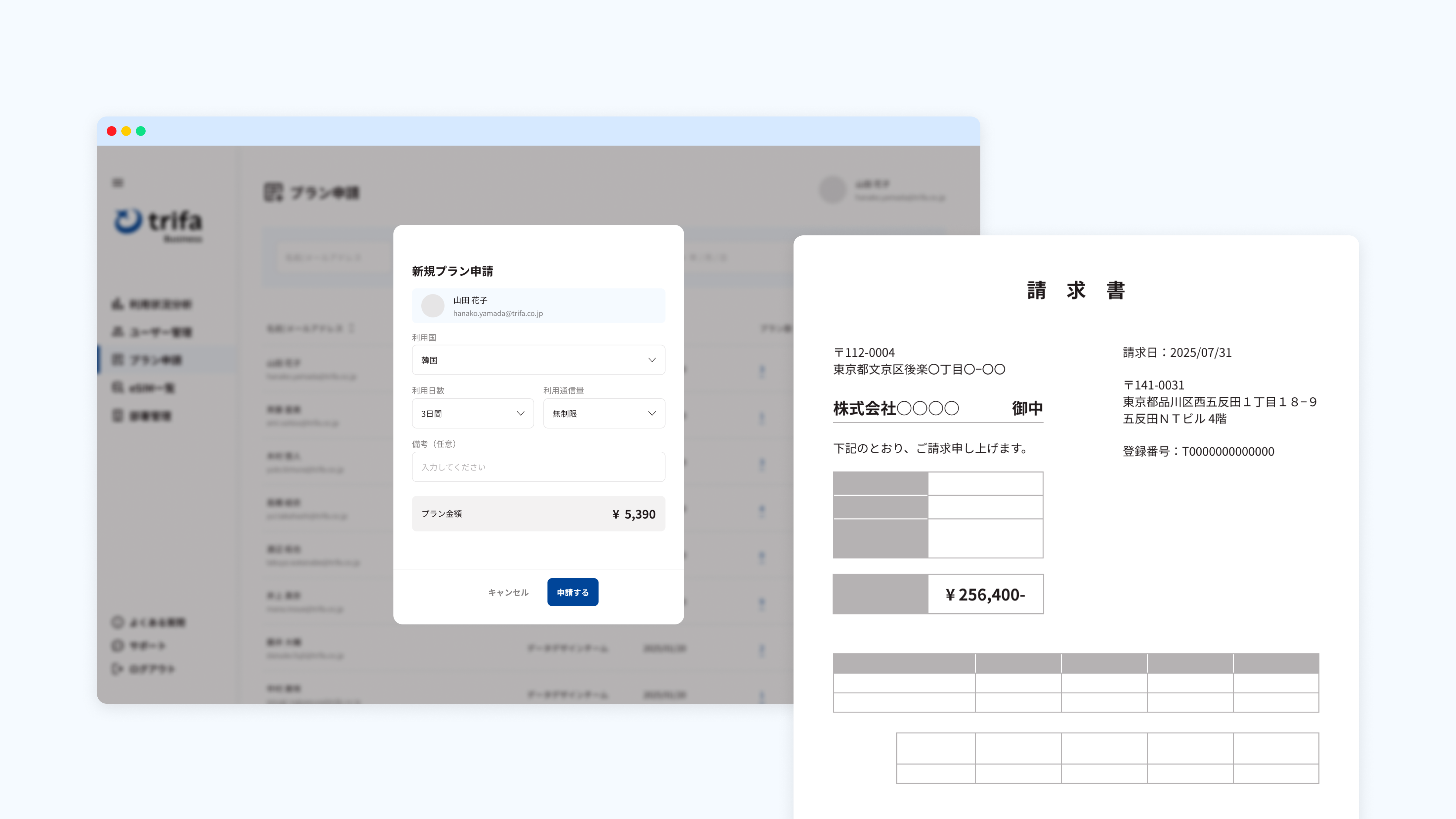Expand the 利用国 dropdown showing 韓国
The height and width of the screenshot is (819, 1456).
click(x=538, y=360)
